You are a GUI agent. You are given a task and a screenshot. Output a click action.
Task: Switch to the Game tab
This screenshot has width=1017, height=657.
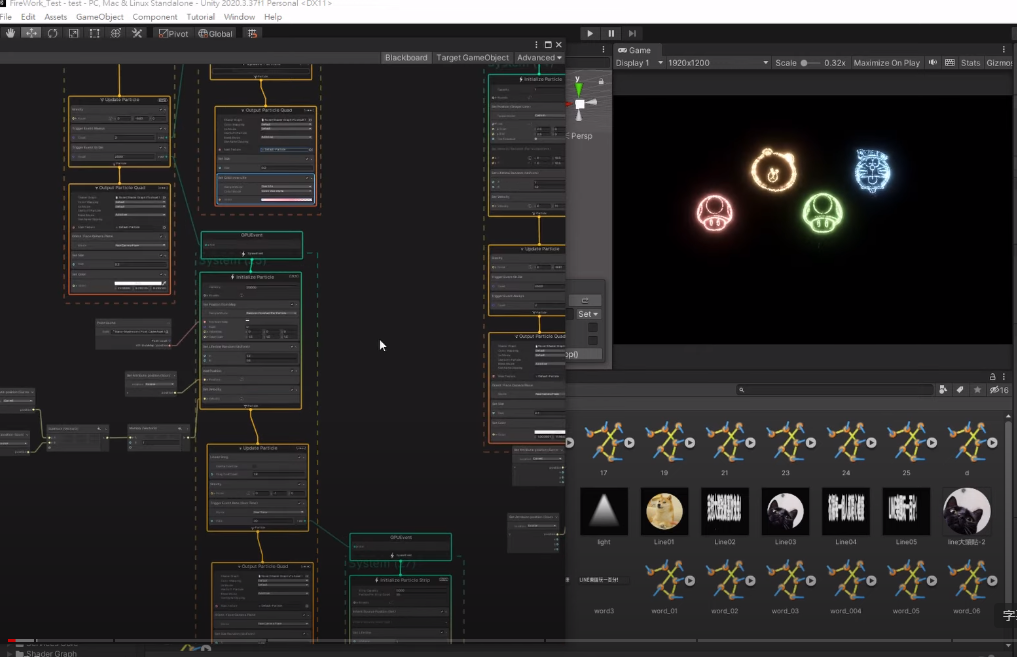pos(637,49)
